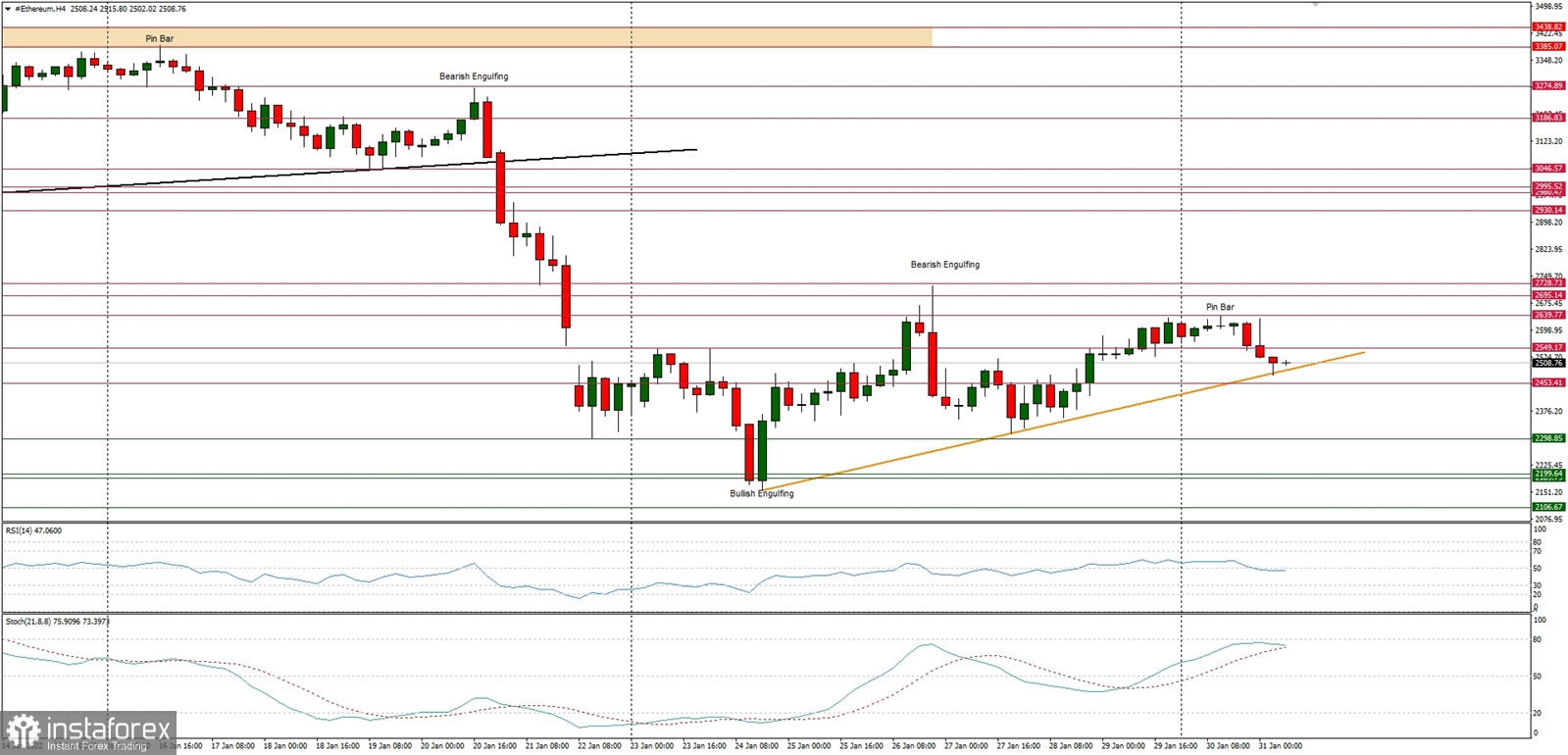This screenshot has height=755, width=1568.
Task: Select the Bullish Engulfing annotation label
Action: click(x=762, y=494)
